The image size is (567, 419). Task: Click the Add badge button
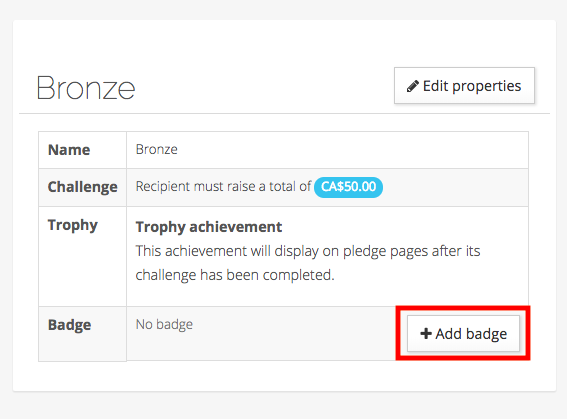tap(463, 333)
